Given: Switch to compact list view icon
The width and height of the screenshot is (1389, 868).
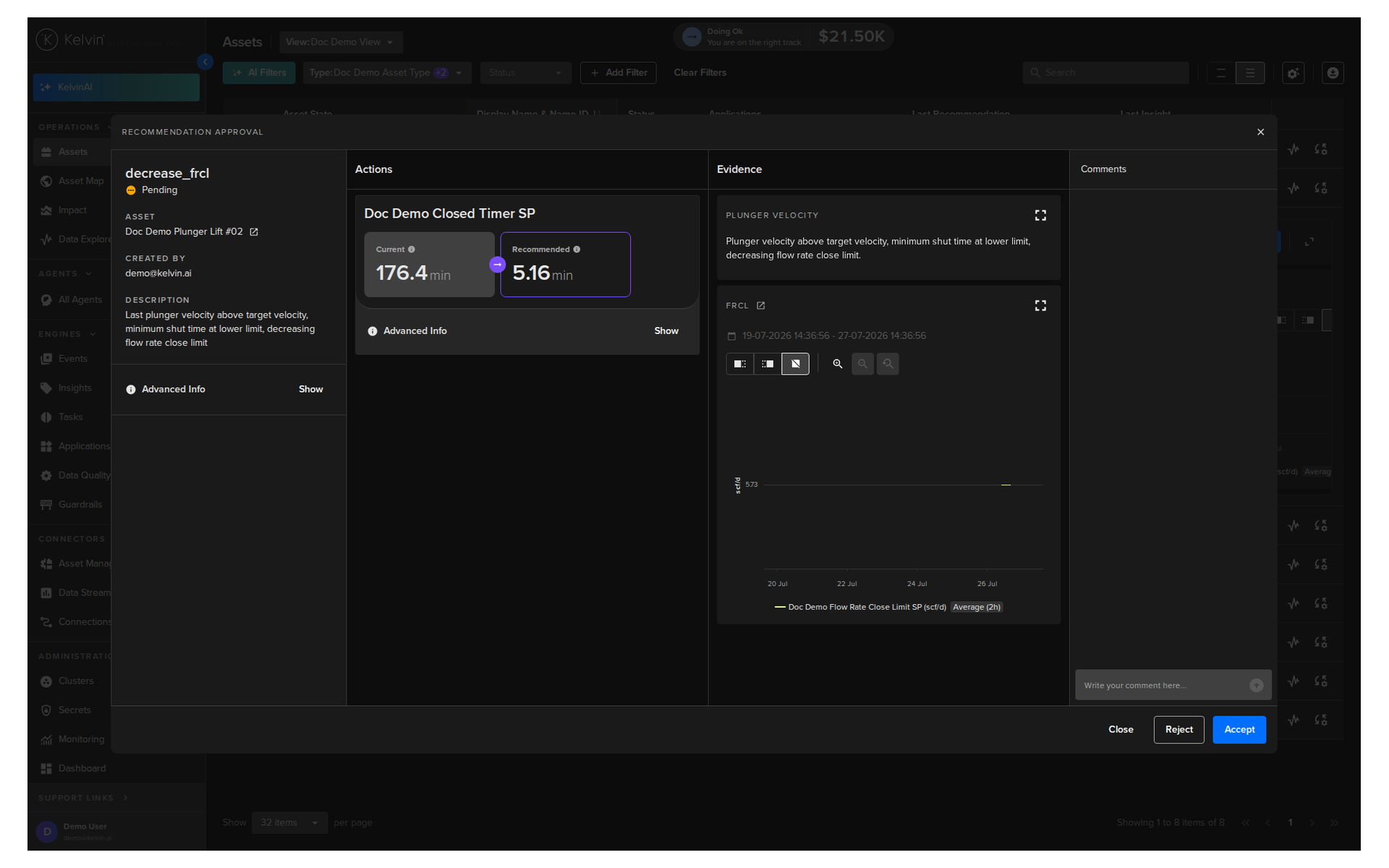Looking at the screenshot, I should click(1221, 73).
